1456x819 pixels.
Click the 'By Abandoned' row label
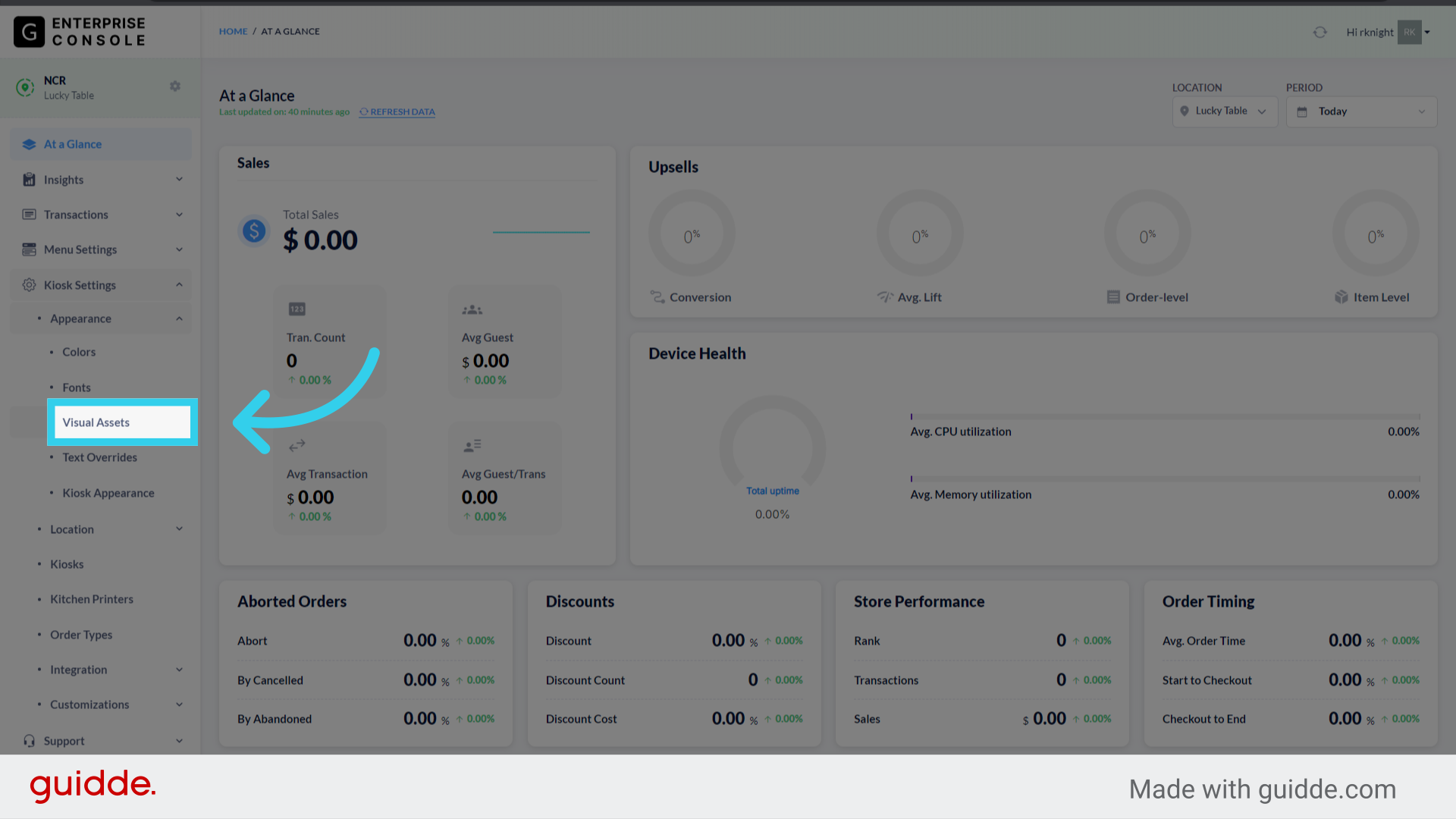click(x=275, y=719)
